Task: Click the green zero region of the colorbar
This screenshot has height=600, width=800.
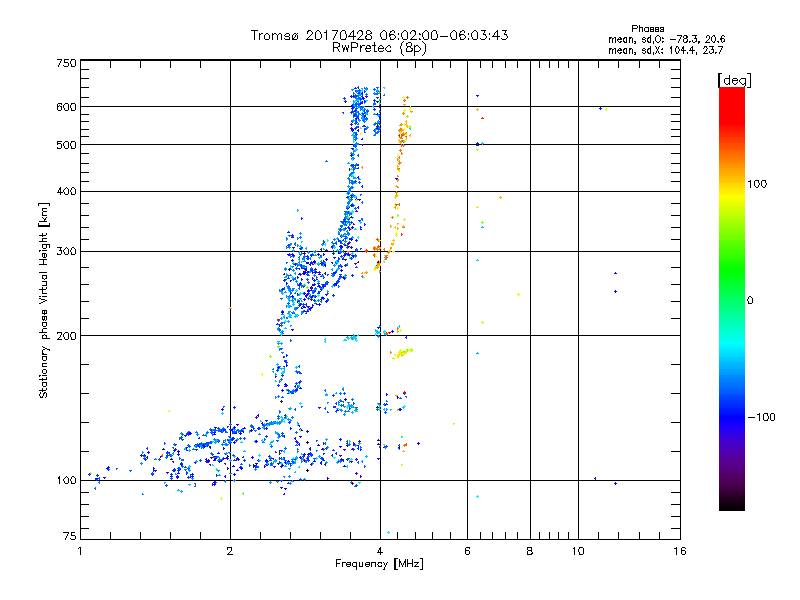Action: (732, 300)
